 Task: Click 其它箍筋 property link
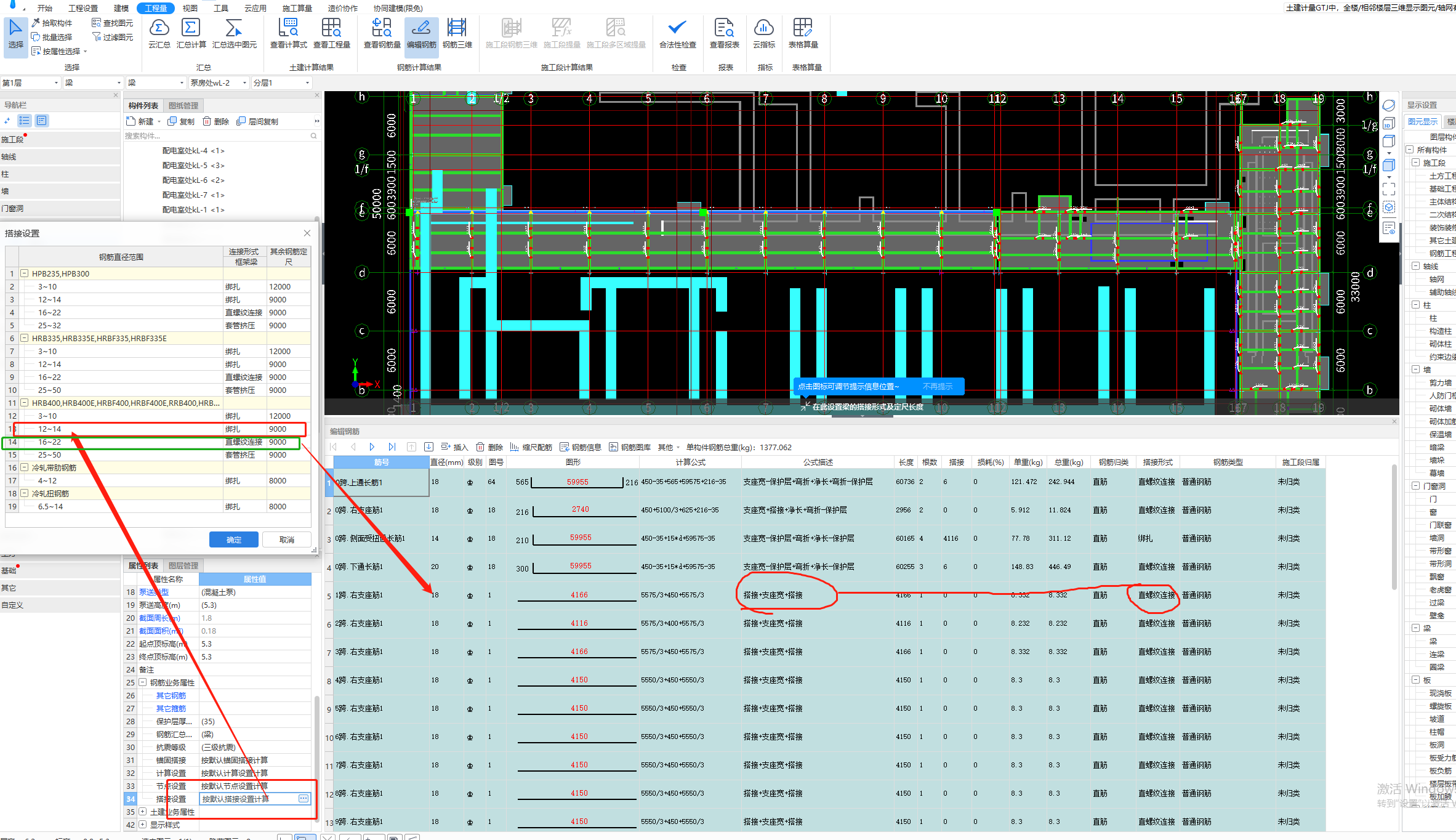coord(171,708)
